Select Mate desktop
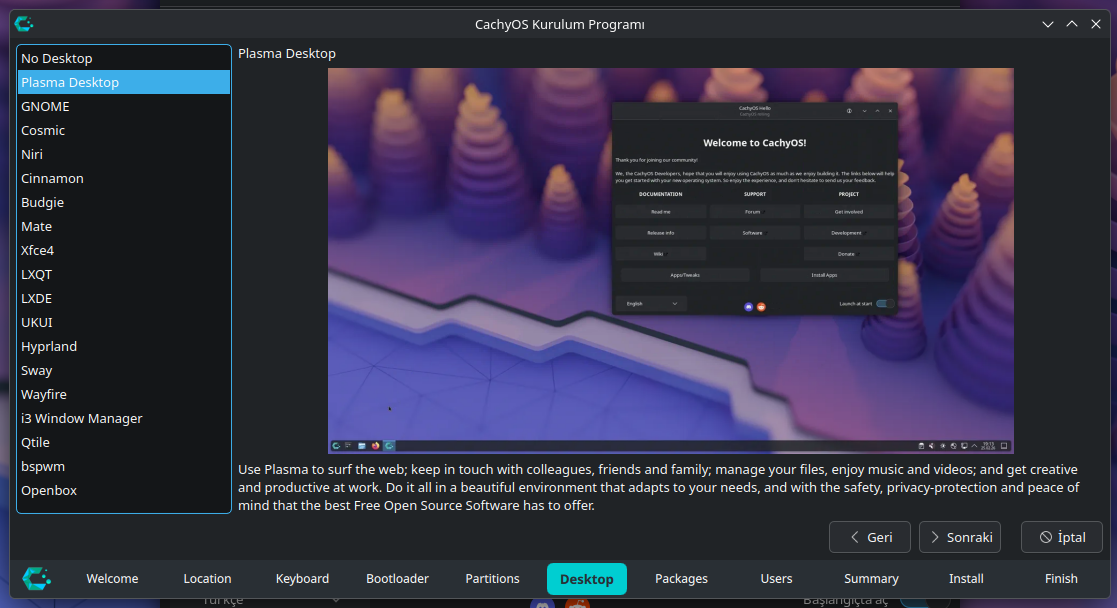Screen dimensions: 1117x608 pos(123,226)
